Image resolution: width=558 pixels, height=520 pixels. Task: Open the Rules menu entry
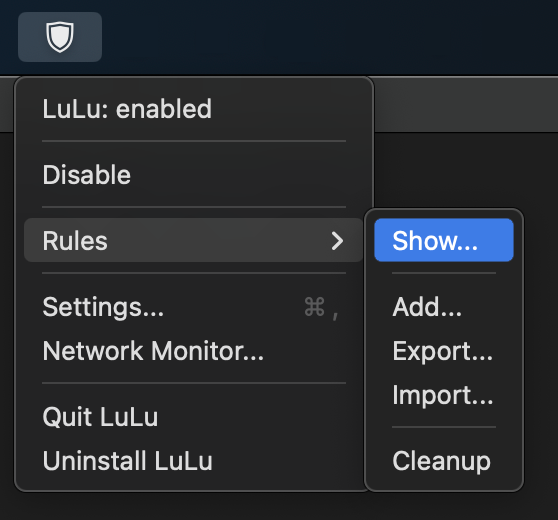(x=194, y=241)
